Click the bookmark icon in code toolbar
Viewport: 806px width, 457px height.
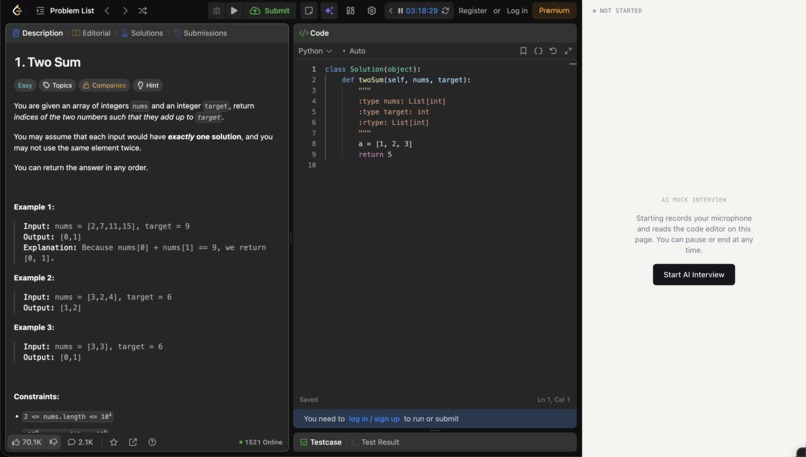(523, 51)
